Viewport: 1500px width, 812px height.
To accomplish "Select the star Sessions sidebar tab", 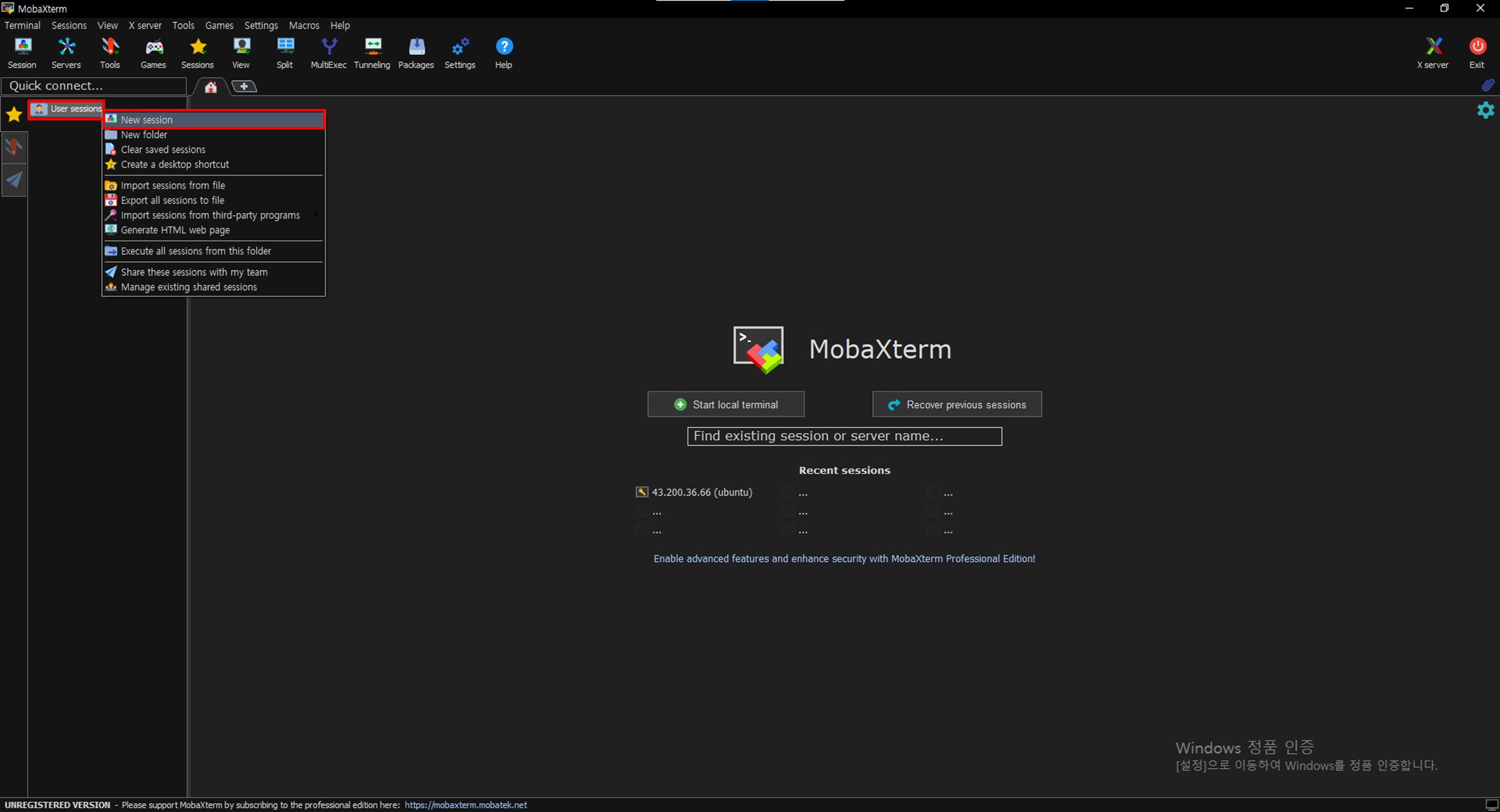I will [x=14, y=114].
